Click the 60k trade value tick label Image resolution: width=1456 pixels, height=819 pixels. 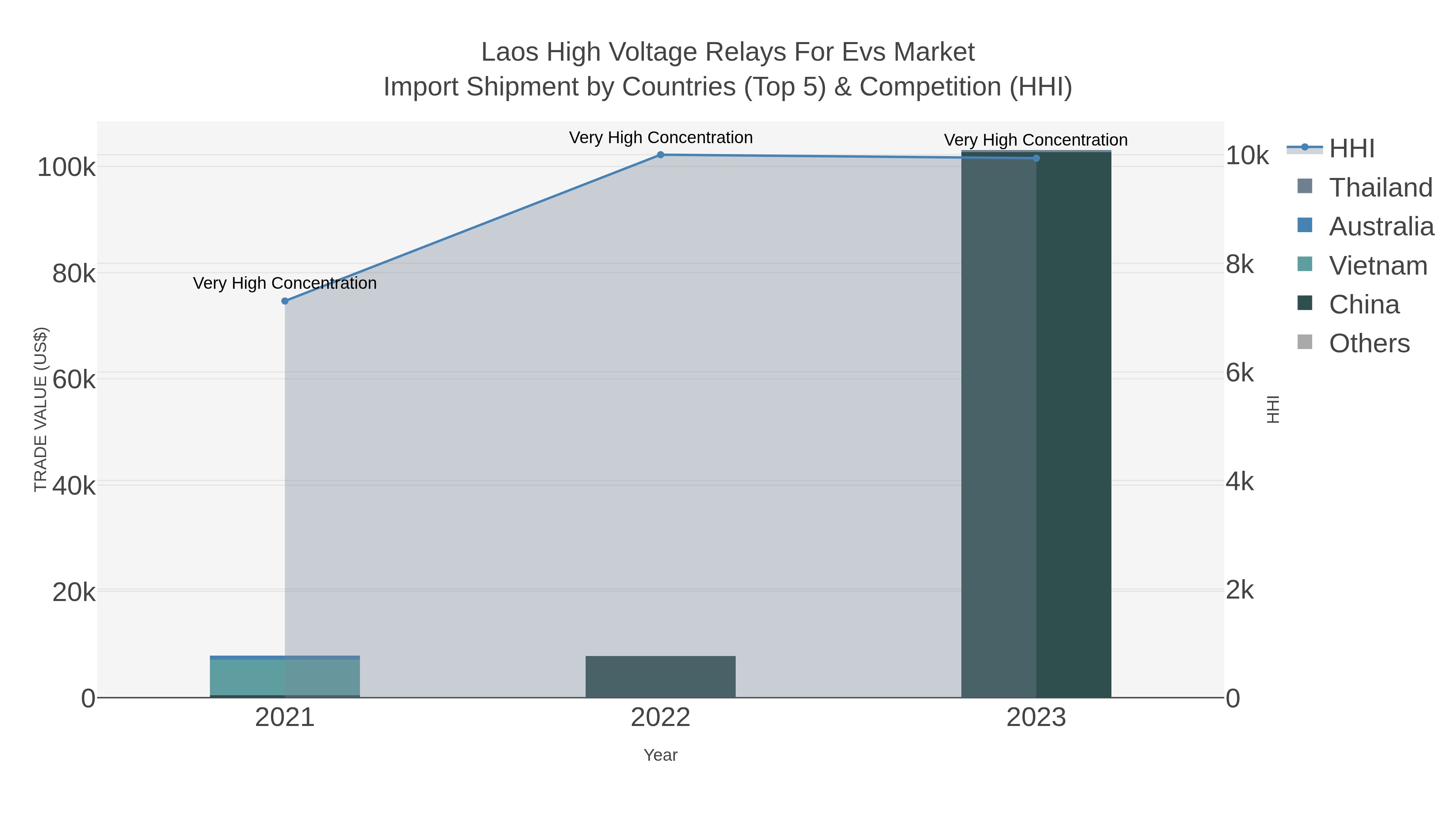pyautogui.click(x=74, y=380)
